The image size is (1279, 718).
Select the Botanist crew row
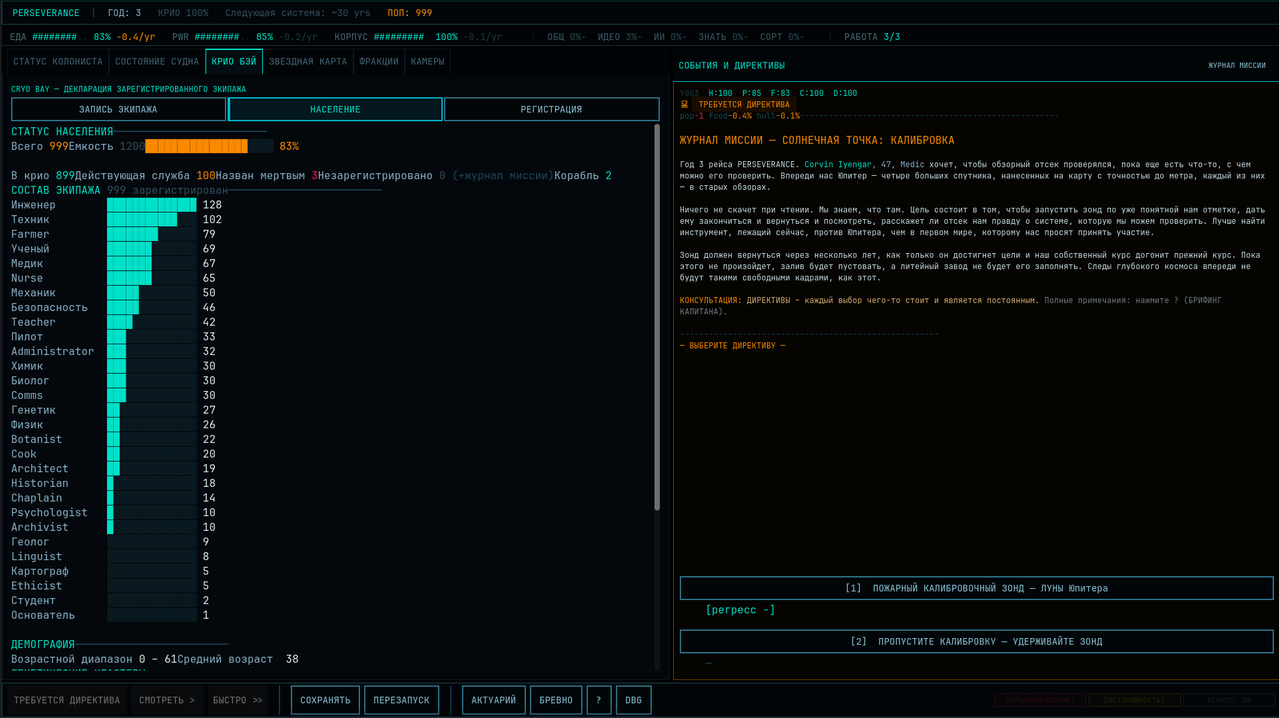pos(116,439)
